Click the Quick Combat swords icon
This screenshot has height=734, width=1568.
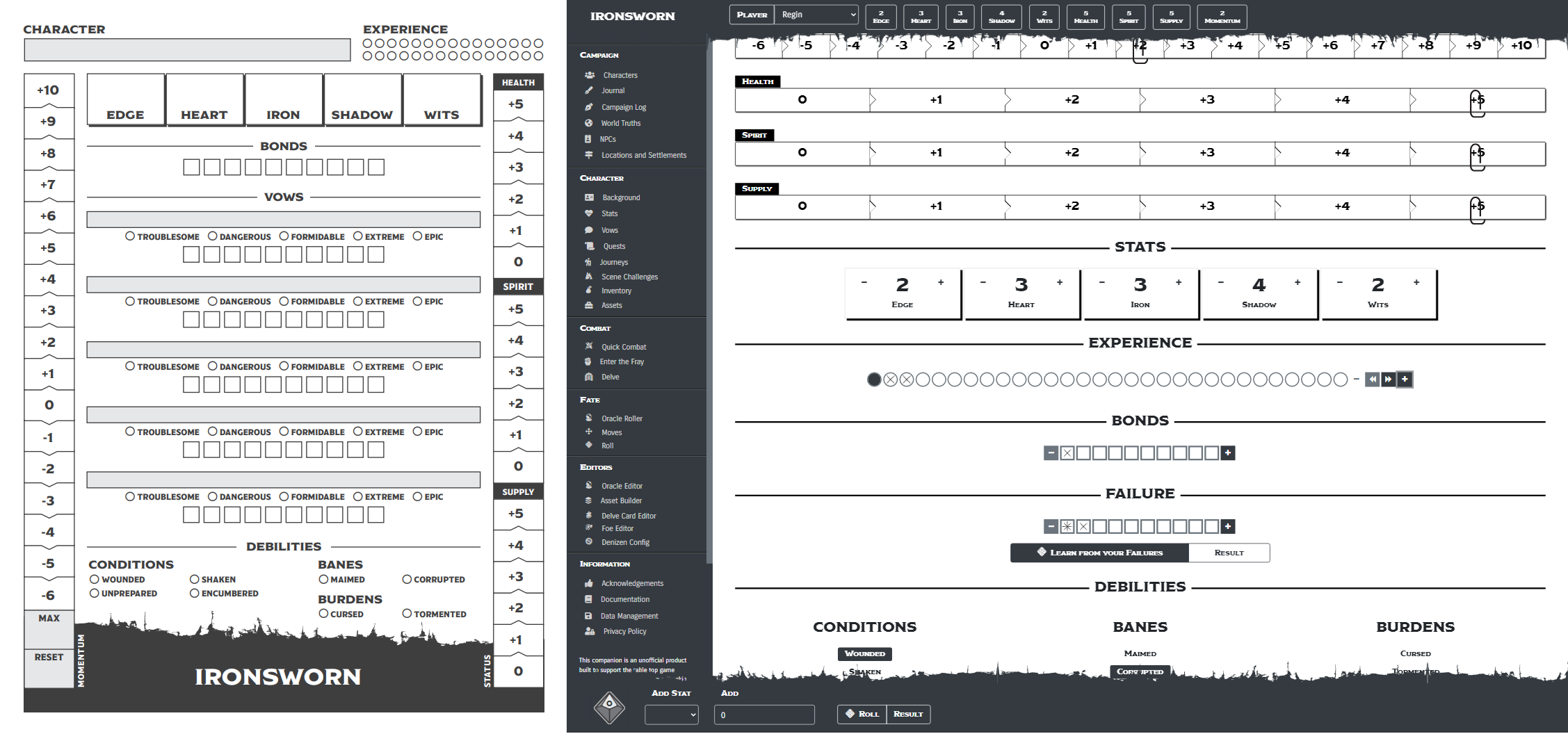(589, 346)
